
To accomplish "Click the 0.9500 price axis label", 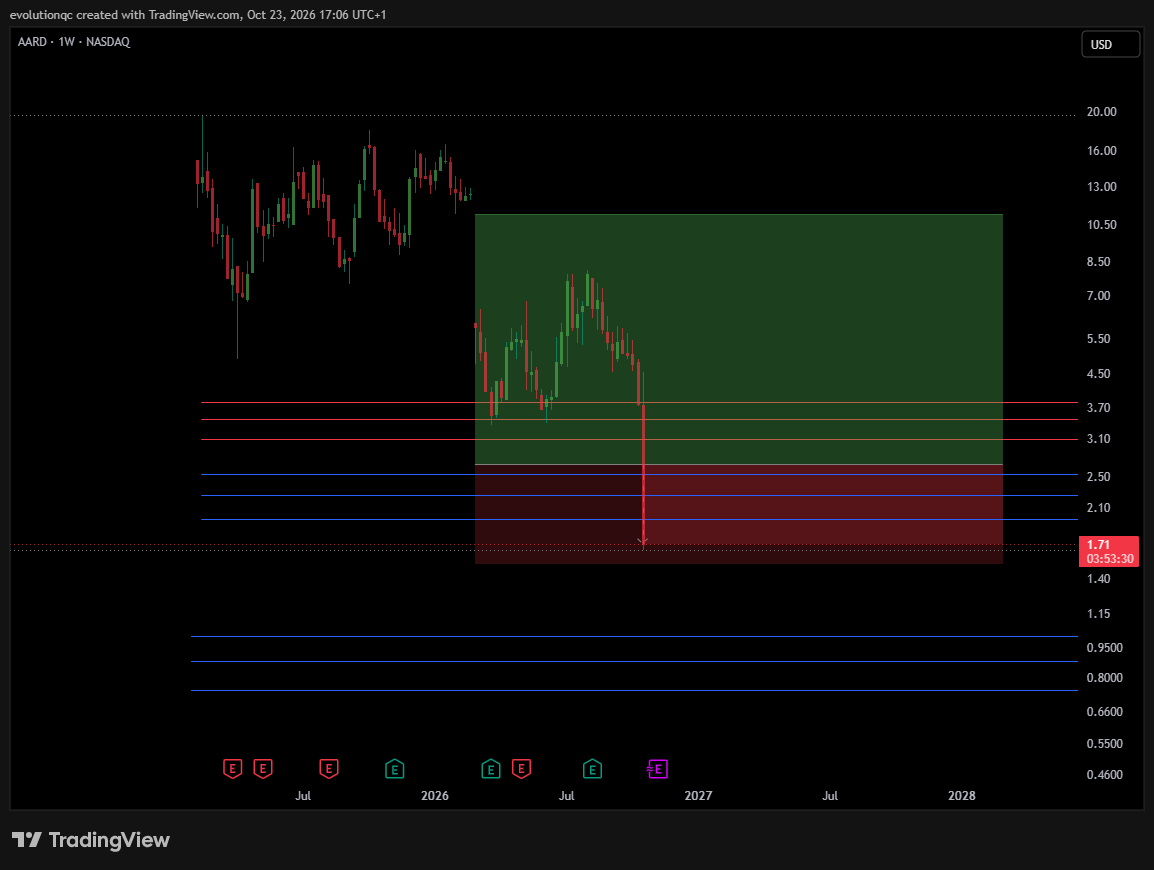I will coord(1105,648).
